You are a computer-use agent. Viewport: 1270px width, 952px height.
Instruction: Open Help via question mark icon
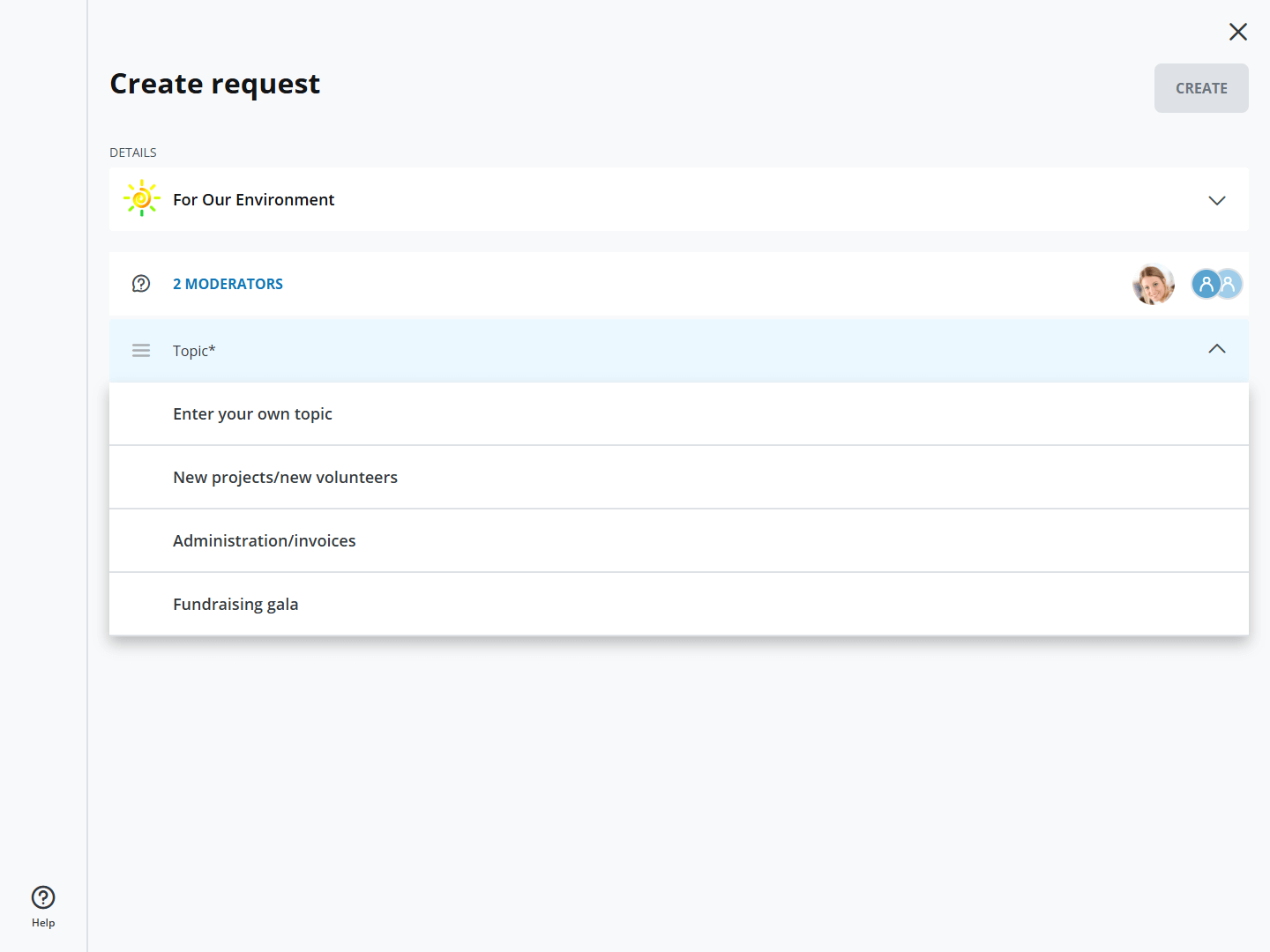point(43,897)
